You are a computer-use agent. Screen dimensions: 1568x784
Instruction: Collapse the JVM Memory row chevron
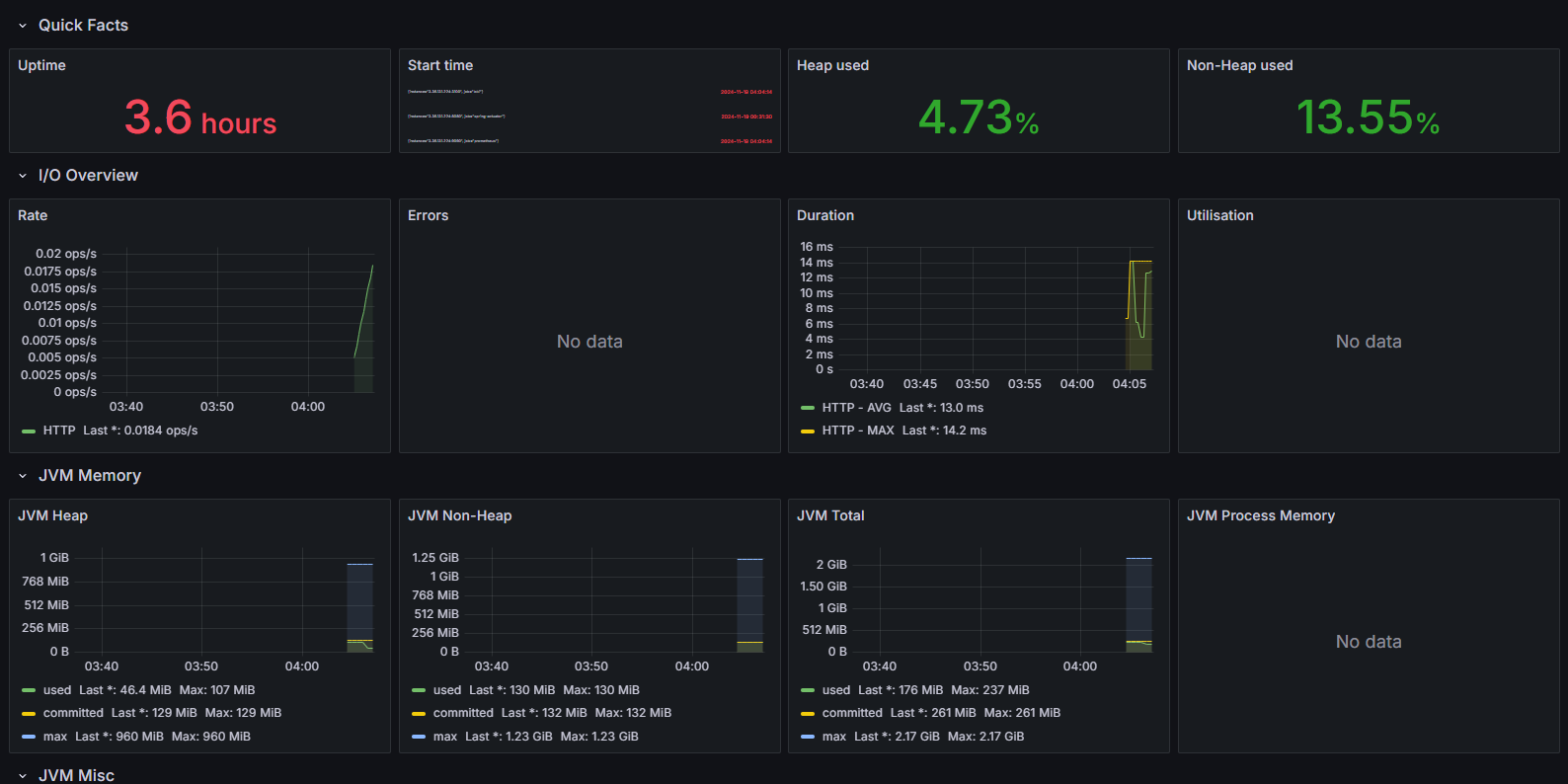point(23,476)
